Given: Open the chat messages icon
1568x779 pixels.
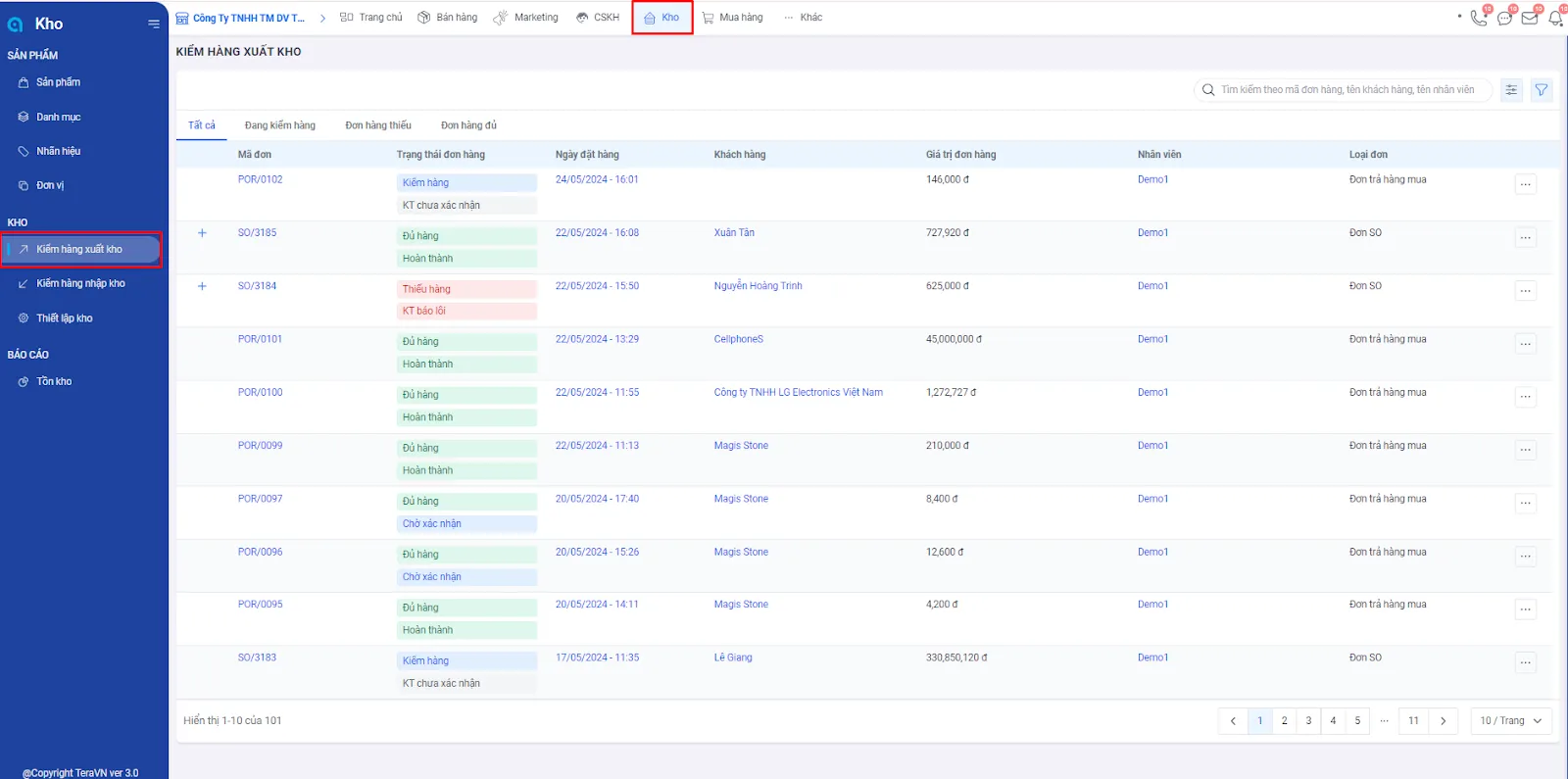Looking at the screenshot, I should (1504, 18).
